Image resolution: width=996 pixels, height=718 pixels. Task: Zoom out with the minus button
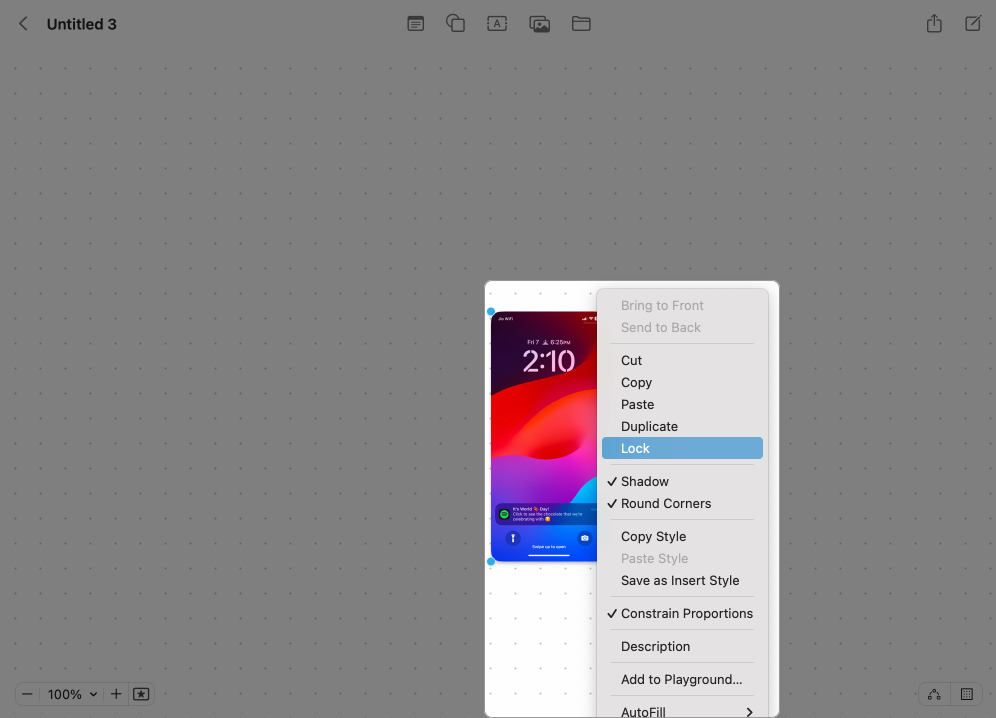click(x=28, y=694)
